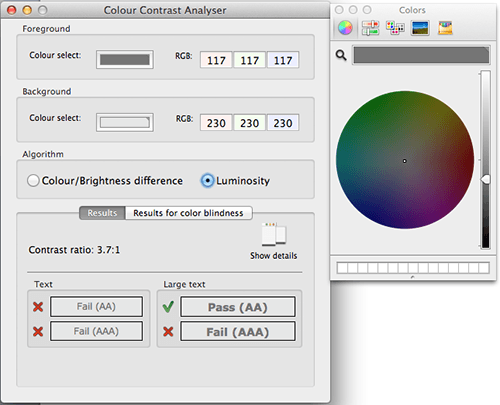The height and width of the screenshot is (405, 500).
Task: Click the background red RGB field
Action: coord(216,123)
